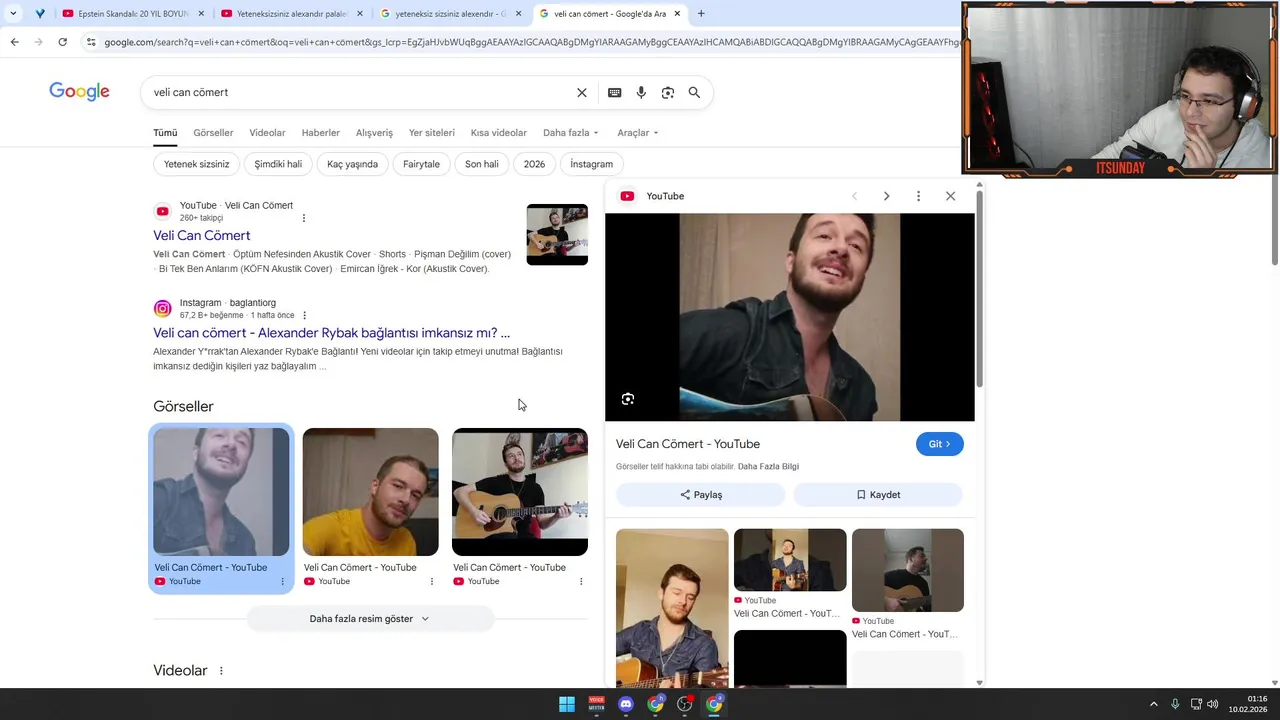Click the Kaydet button
The image size is (1280, 720).
(878, 494)
